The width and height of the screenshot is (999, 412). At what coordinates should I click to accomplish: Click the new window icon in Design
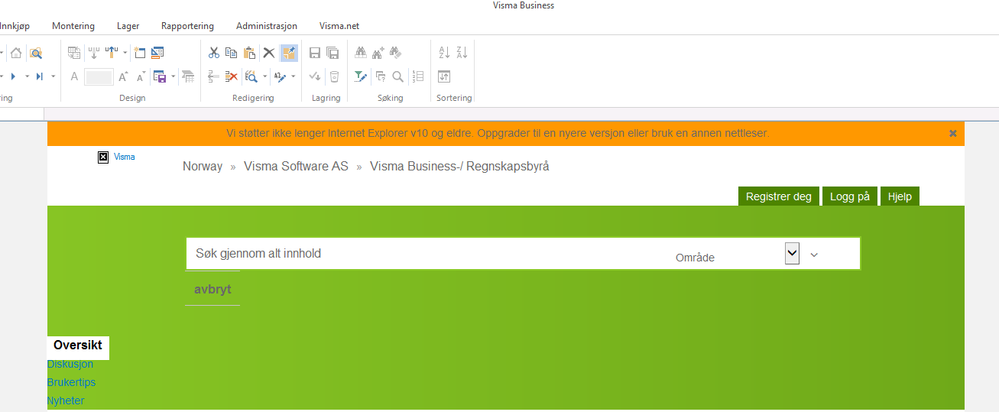140,53
